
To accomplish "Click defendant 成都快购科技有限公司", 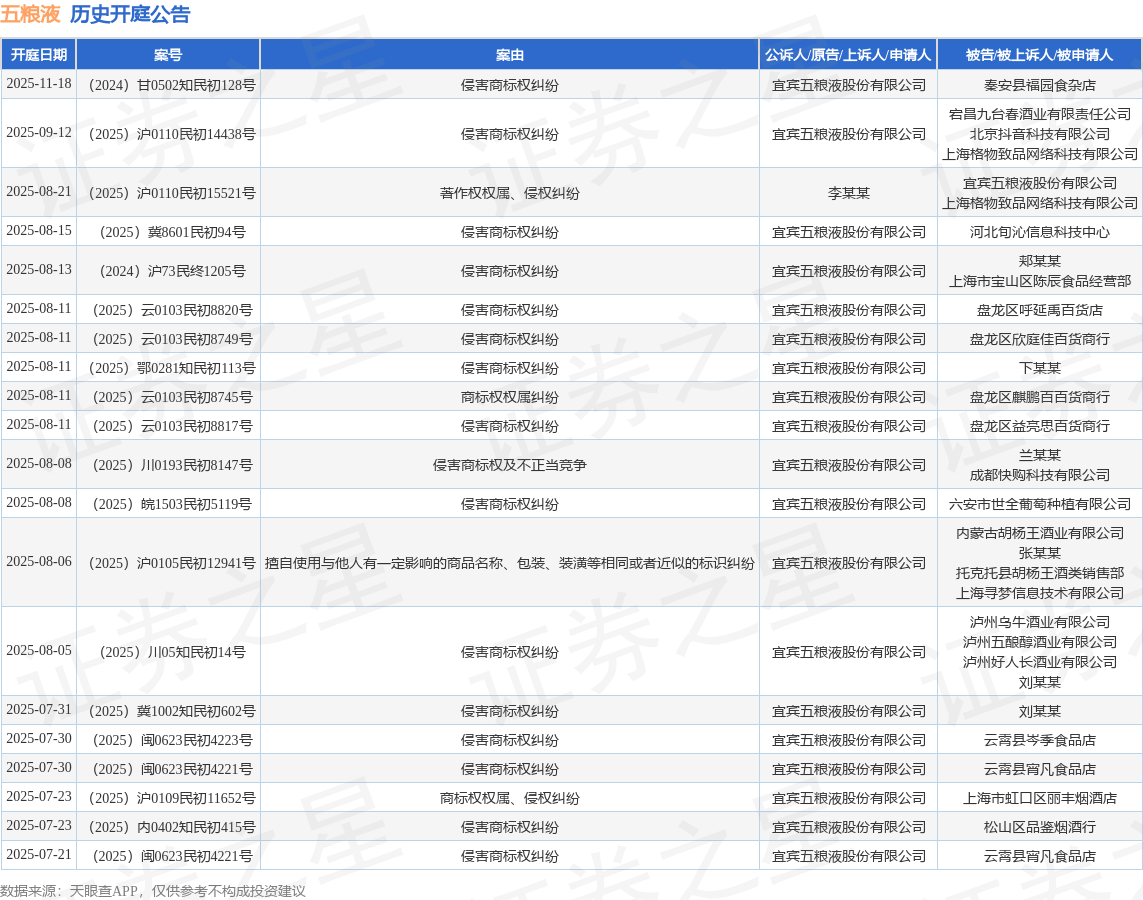I will pyautogui.click(x=1039, y=476).
